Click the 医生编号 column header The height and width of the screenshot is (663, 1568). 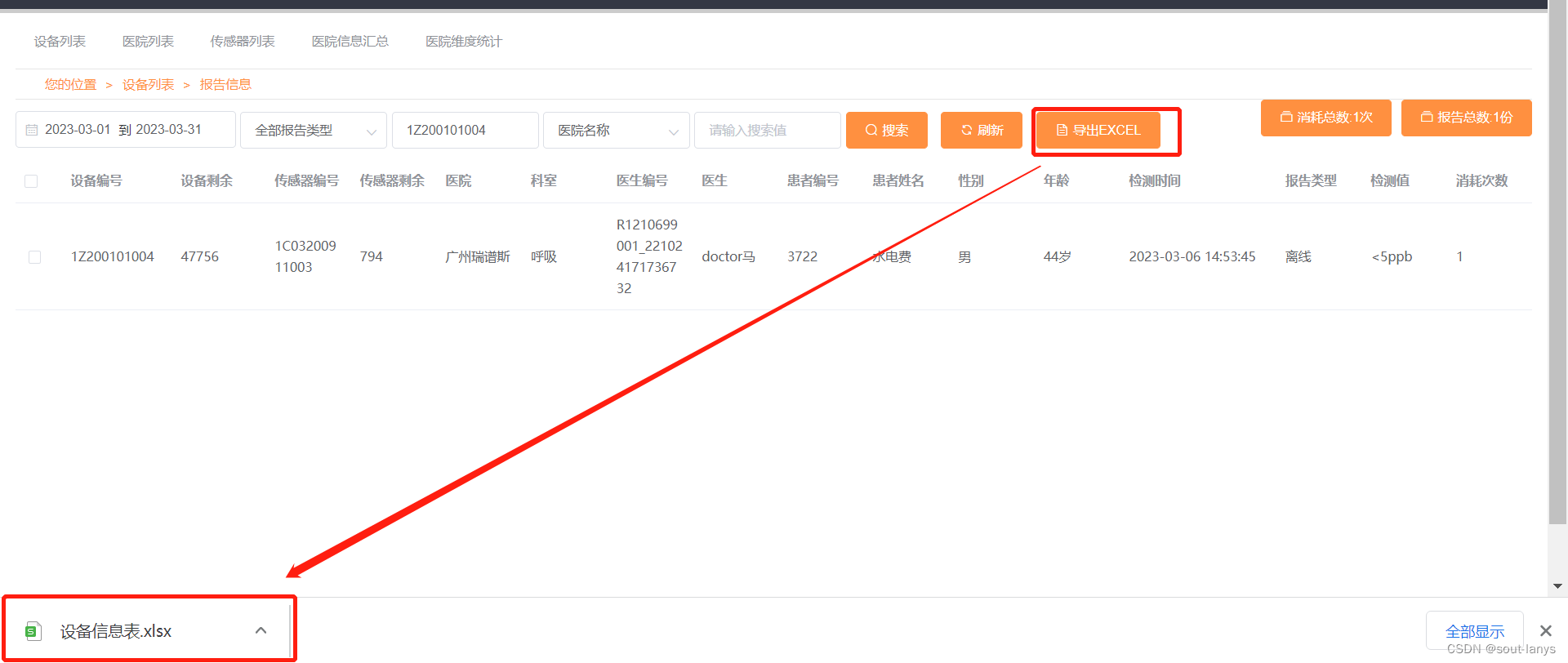642,181
